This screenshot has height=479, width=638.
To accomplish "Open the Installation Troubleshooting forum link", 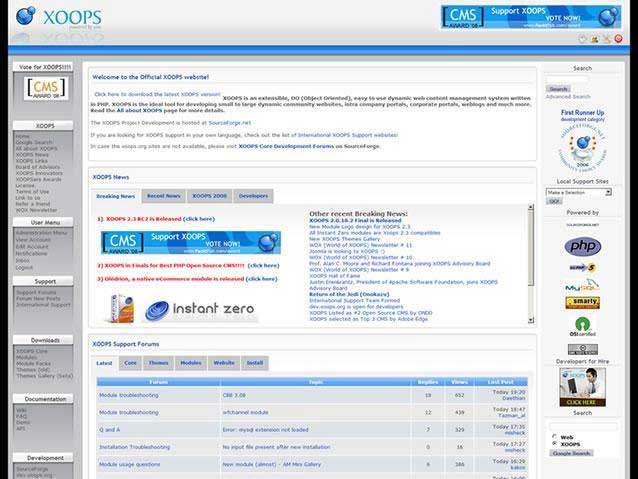I will click(135, 447).
